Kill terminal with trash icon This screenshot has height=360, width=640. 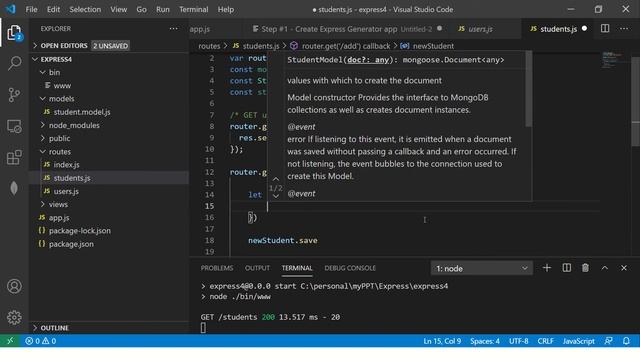(585, 268)
